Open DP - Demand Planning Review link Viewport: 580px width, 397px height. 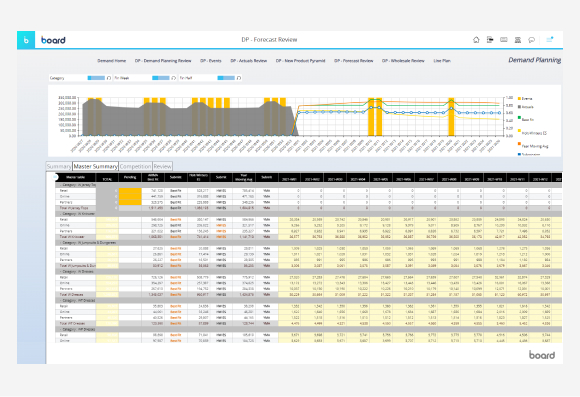(163, 61)
